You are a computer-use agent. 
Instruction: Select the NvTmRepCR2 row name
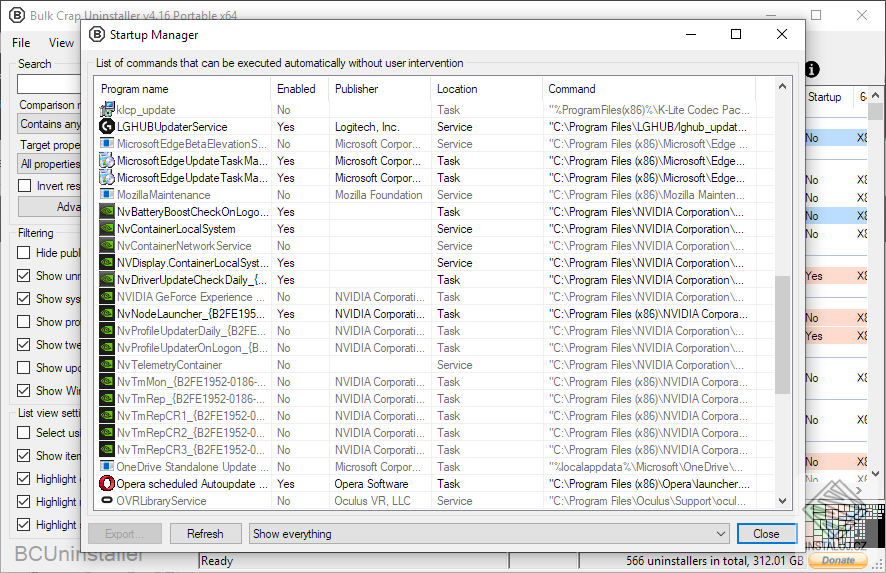(x=190, y=433)
